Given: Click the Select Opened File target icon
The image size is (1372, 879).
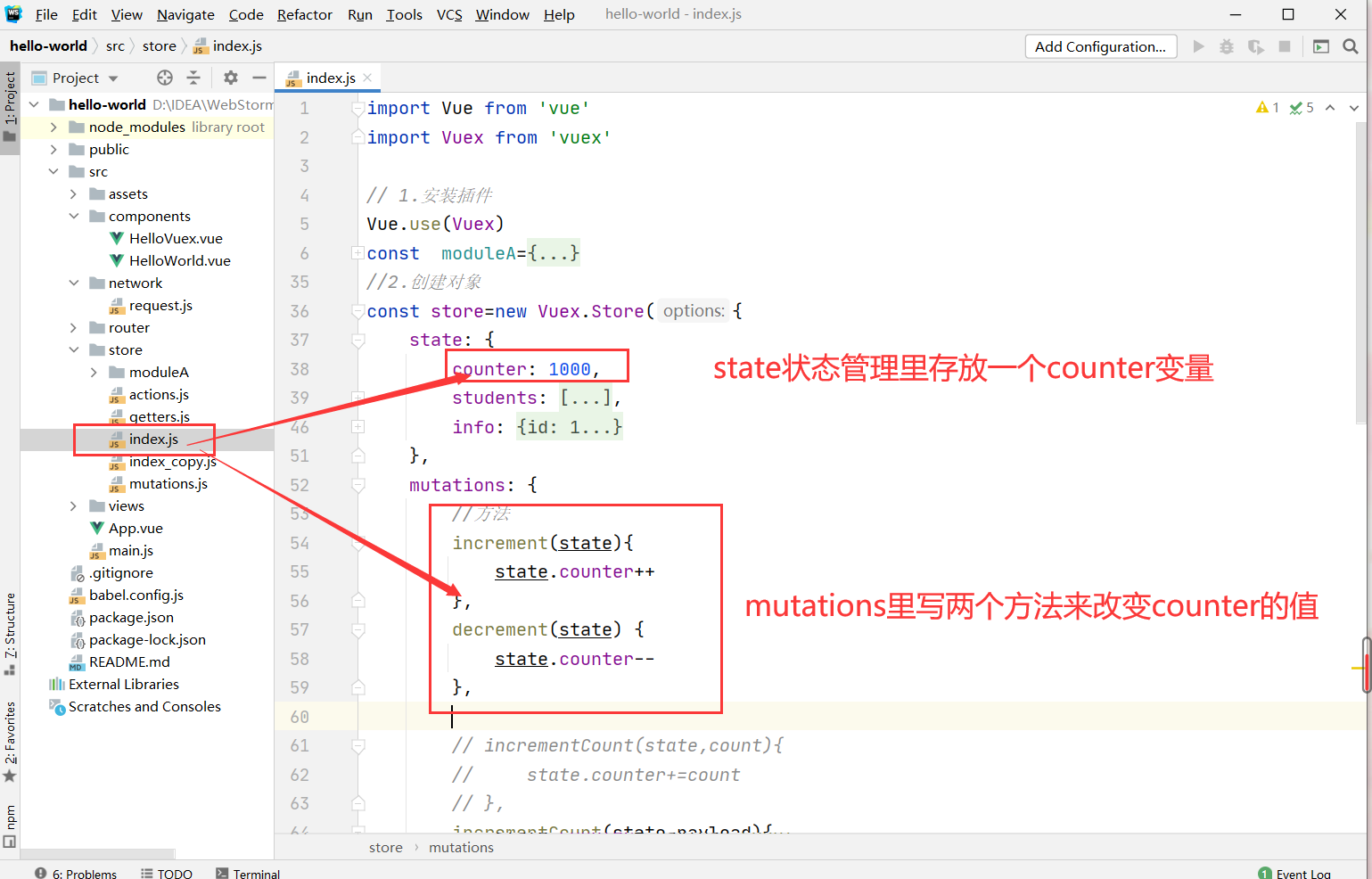Looking at the screenshot, I should [165, 78].
